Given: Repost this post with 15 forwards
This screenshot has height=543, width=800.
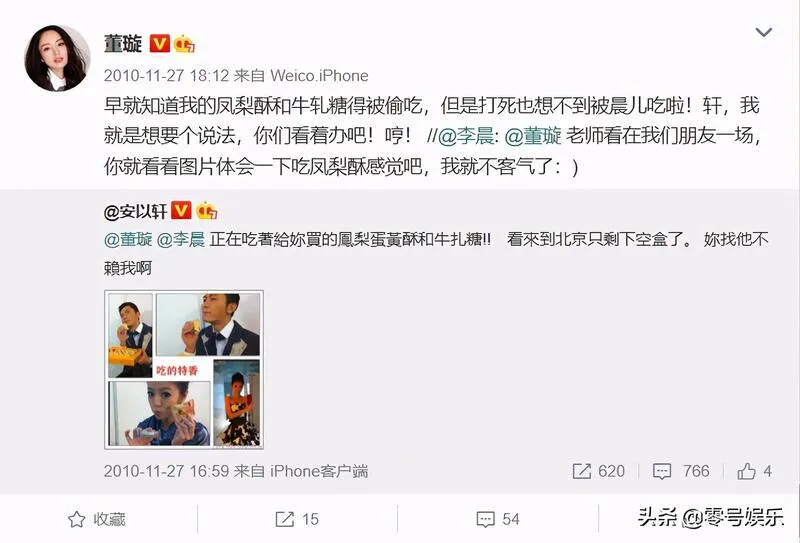Looking at the screenshot, I should tap(297, 520).
